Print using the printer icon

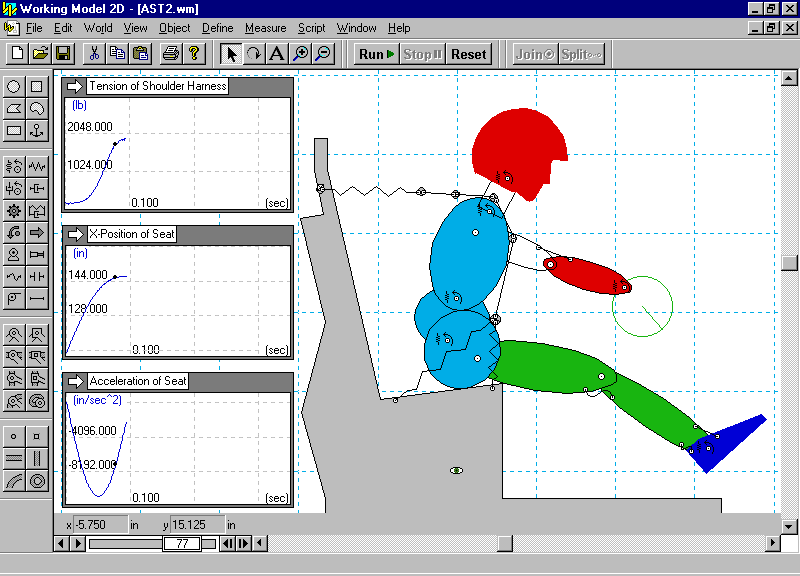click(x=171, y=54)
